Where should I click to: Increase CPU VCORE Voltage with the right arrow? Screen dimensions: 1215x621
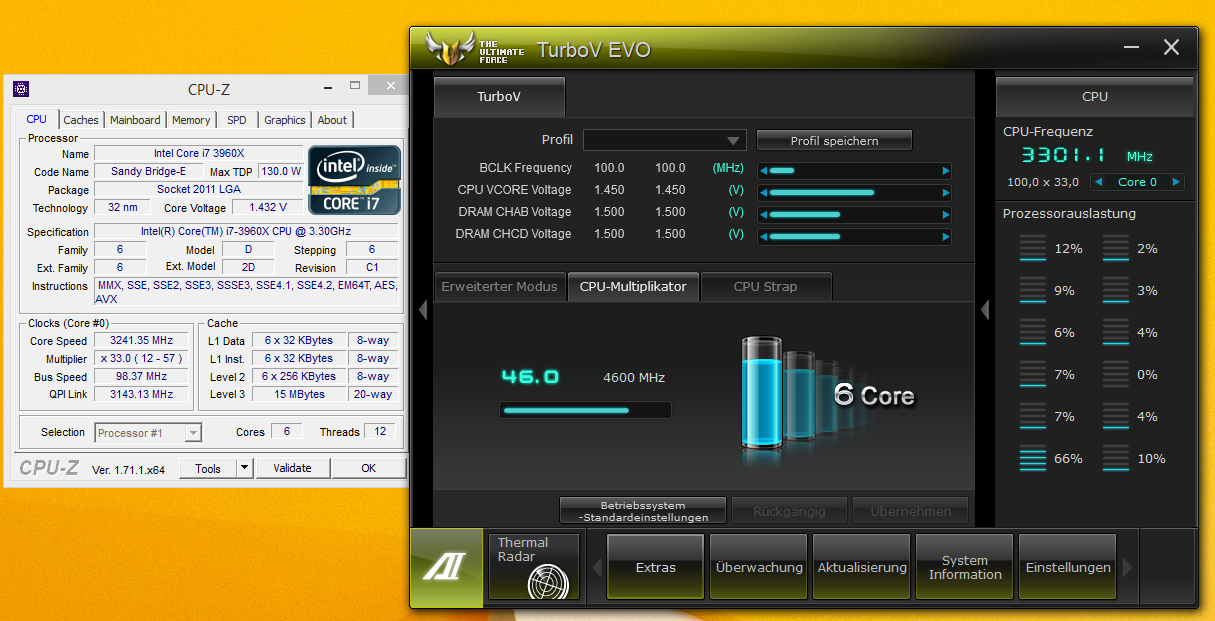[x=946, y=193]
